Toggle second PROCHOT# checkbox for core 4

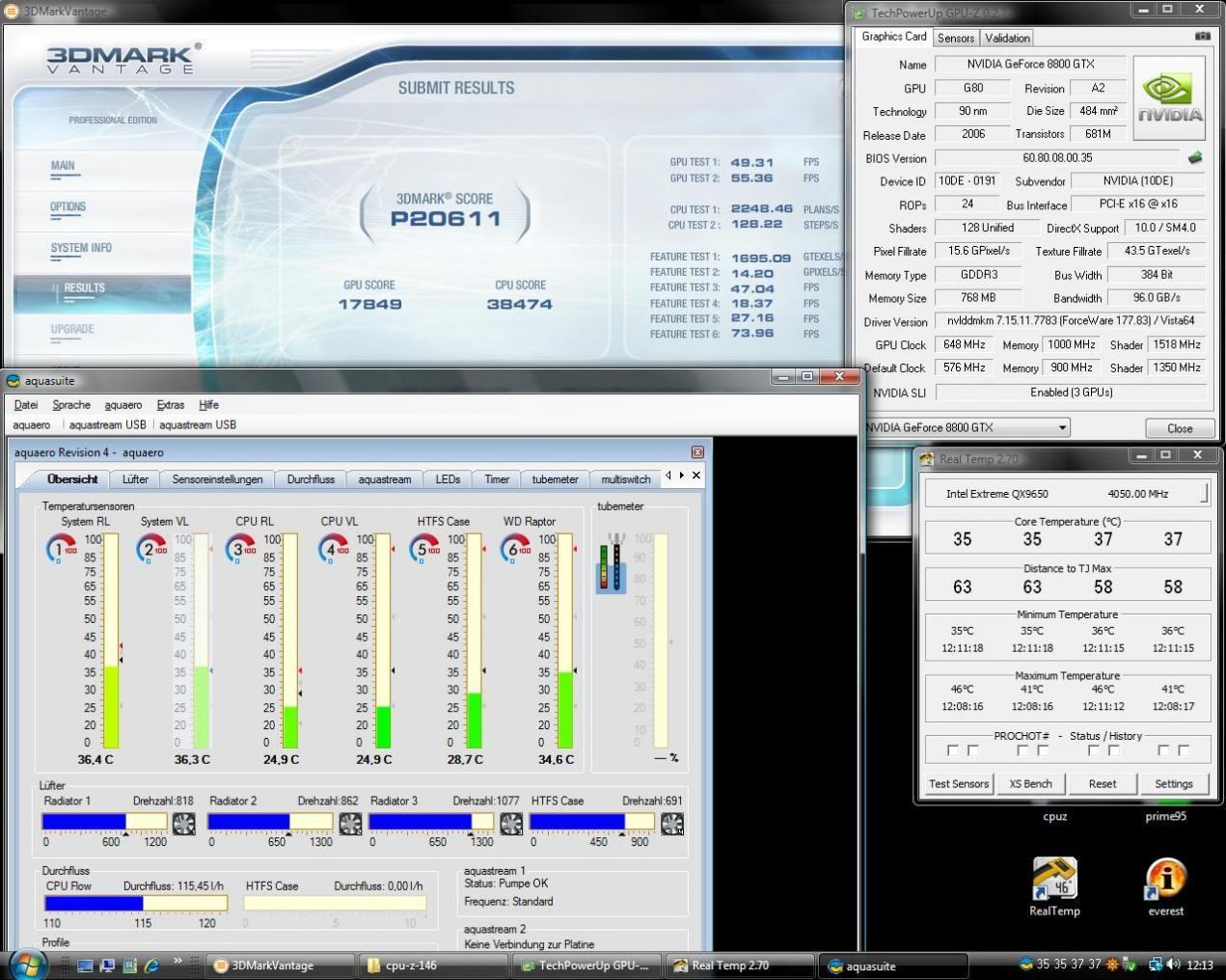tap(1184, 750)
